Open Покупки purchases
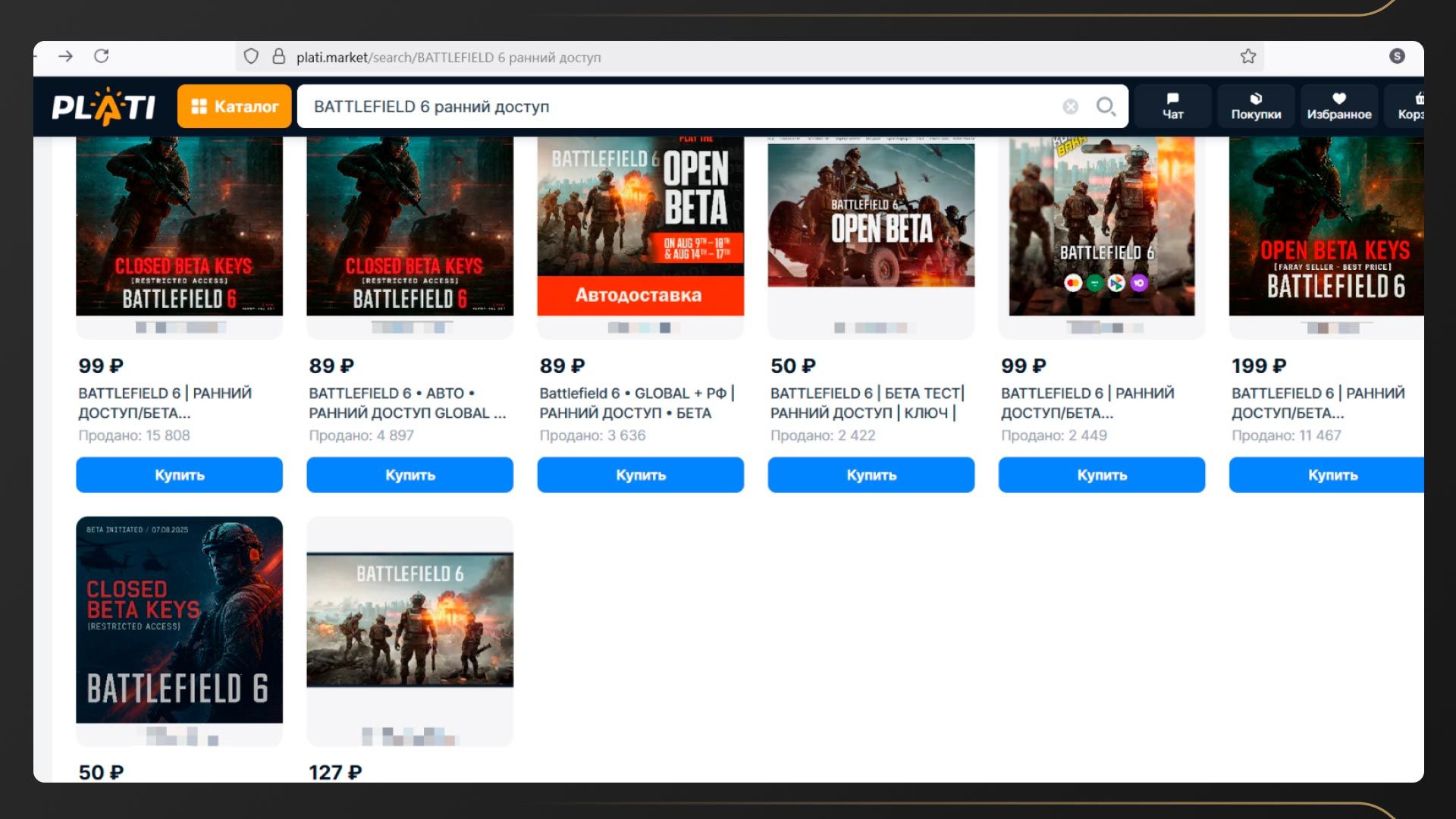Viewport: 1456px width, 819px height. point(1256,106)
